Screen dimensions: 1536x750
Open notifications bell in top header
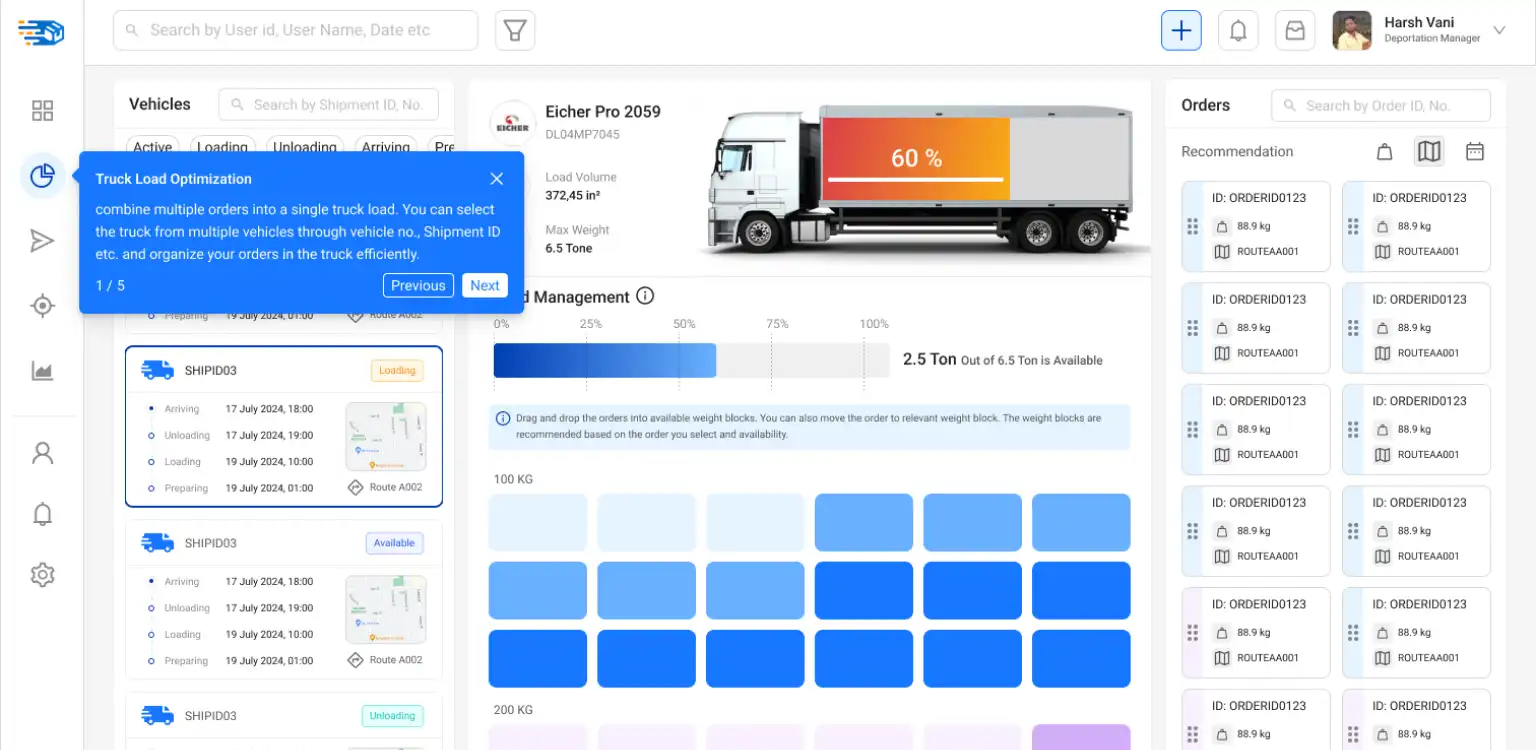[1238, 30]
